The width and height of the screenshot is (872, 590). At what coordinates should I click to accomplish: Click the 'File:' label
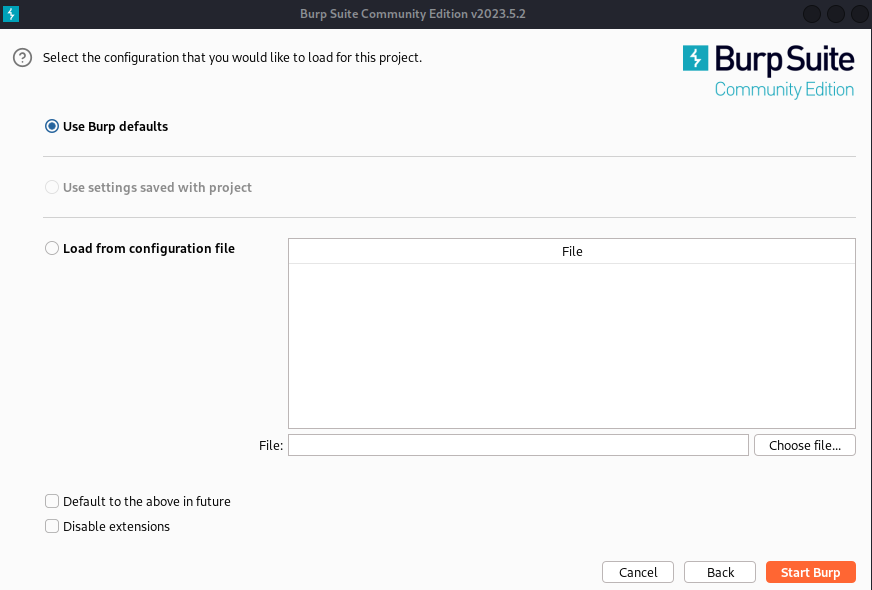tap(271, 445)
